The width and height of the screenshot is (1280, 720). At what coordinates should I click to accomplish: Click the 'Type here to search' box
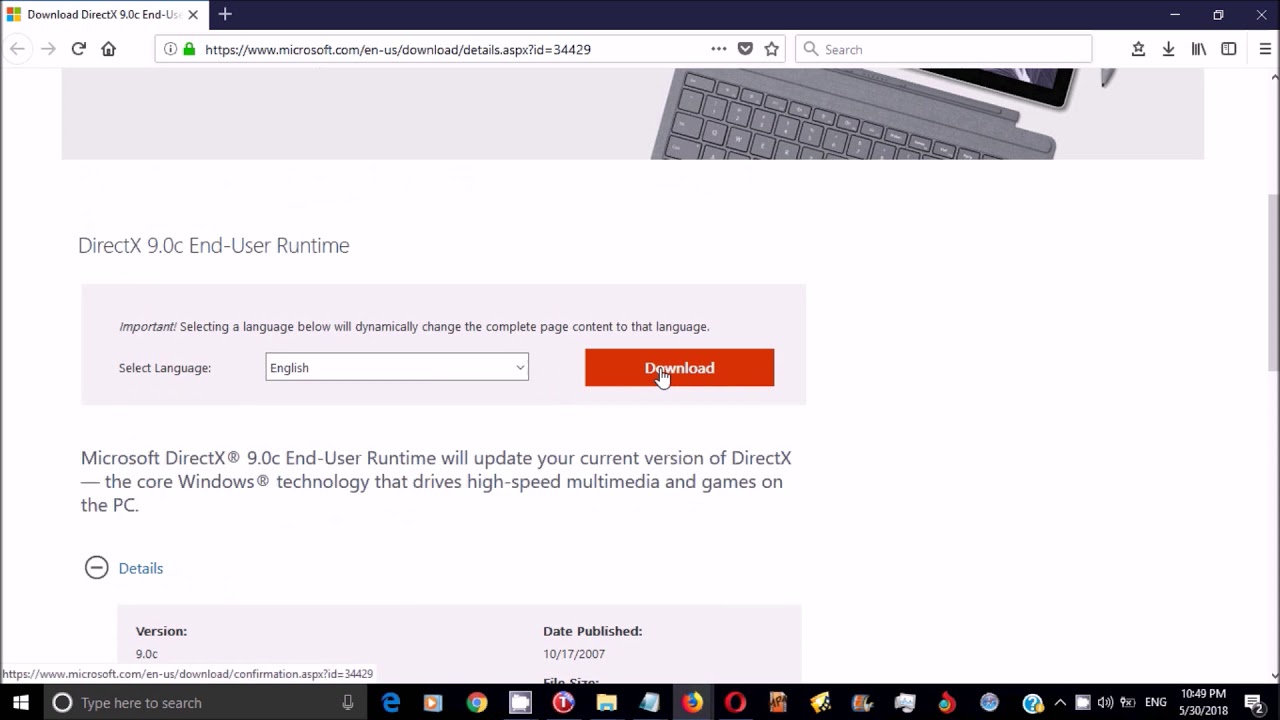(205, 703)
